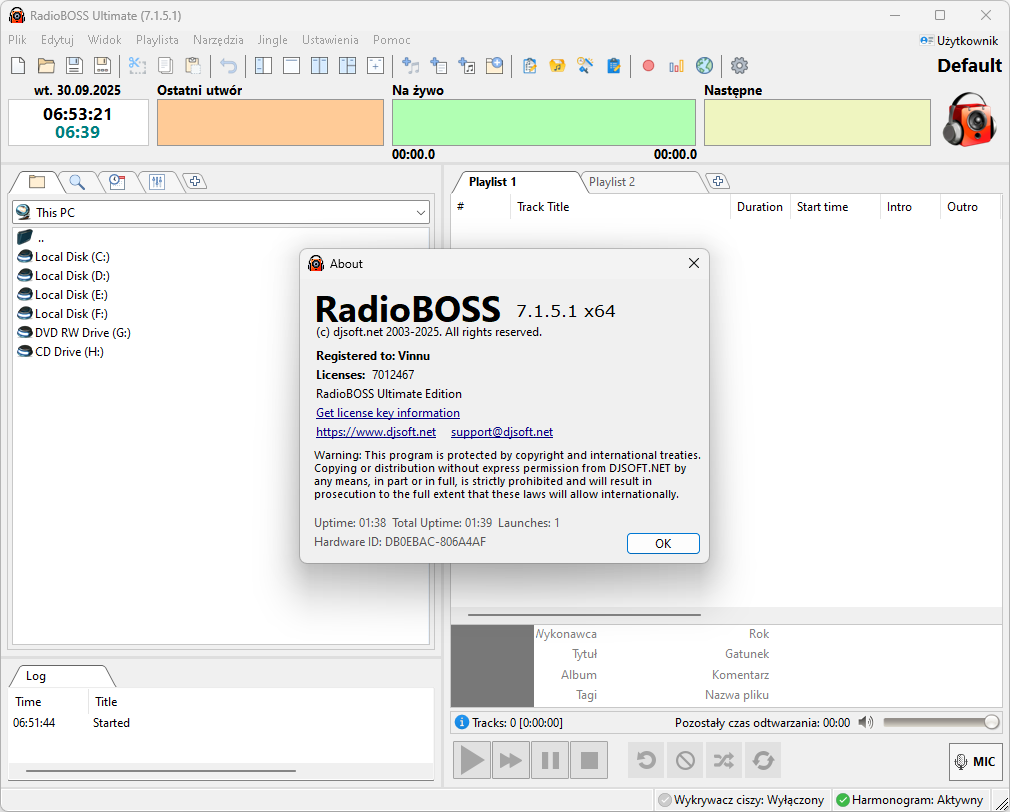
Task: Open the blue clipboard with pencil icon
Action: click(614, 66)
